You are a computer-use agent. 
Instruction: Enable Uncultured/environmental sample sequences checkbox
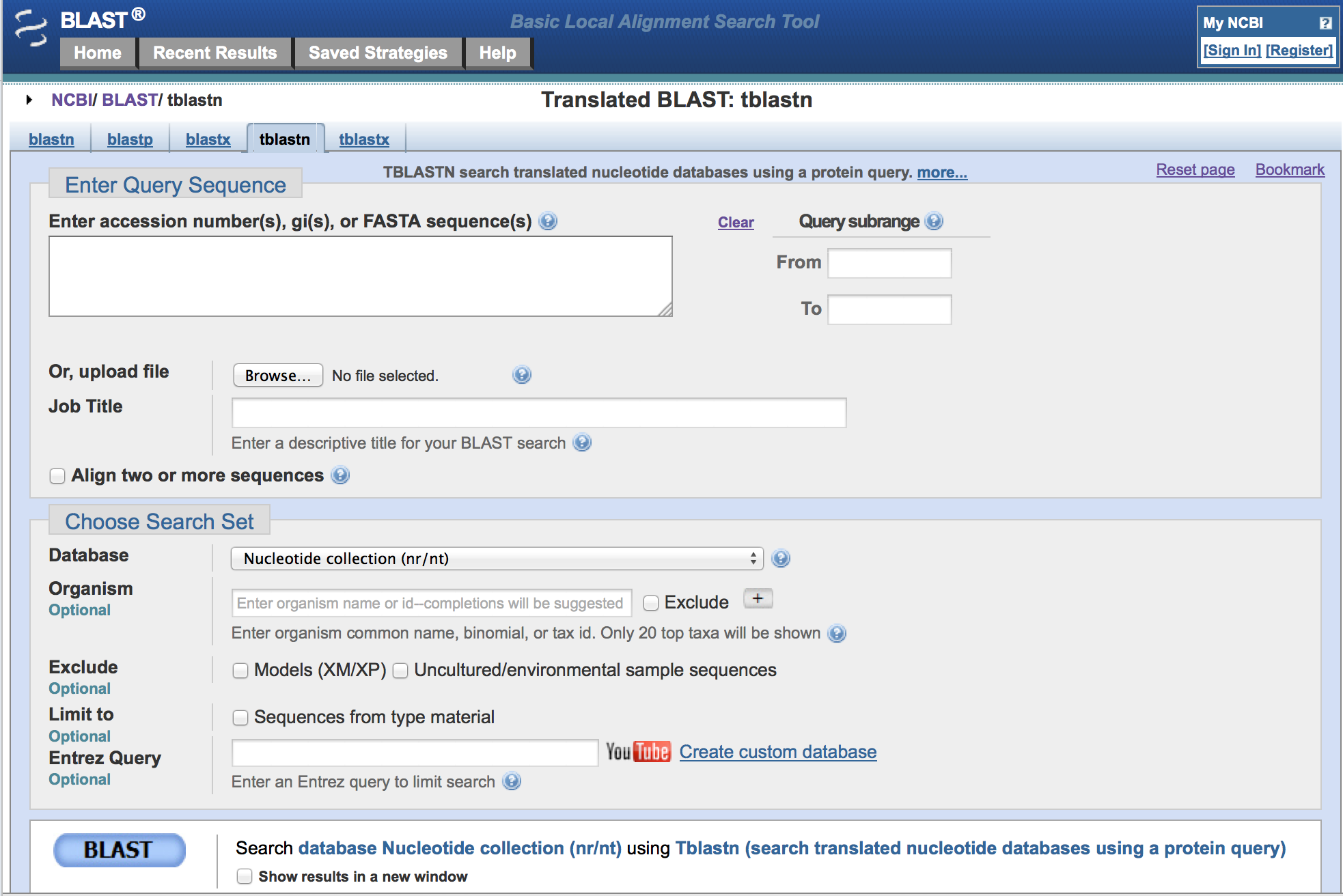[x=400, y=671]
